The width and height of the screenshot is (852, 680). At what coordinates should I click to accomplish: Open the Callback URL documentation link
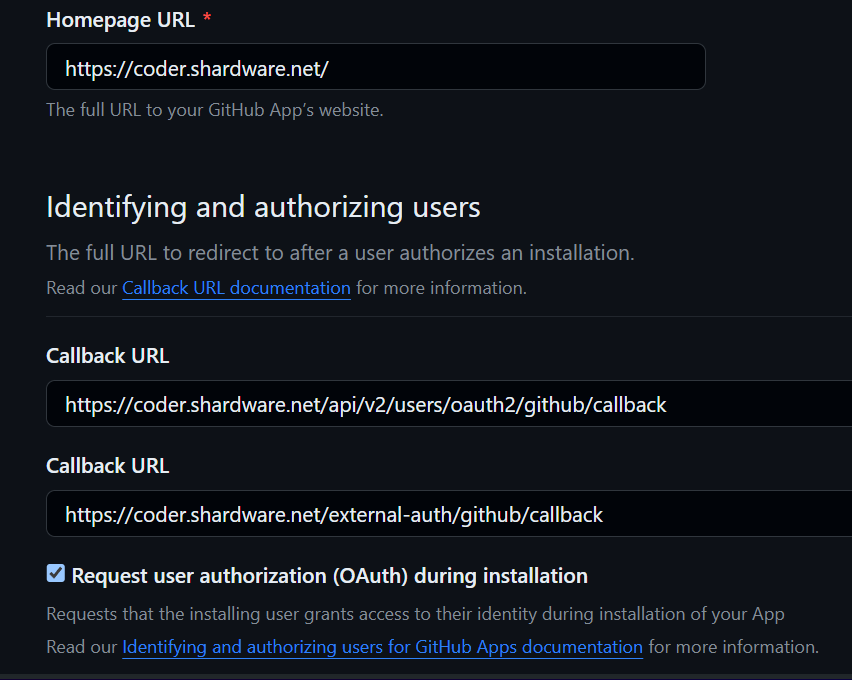(236, 288)
